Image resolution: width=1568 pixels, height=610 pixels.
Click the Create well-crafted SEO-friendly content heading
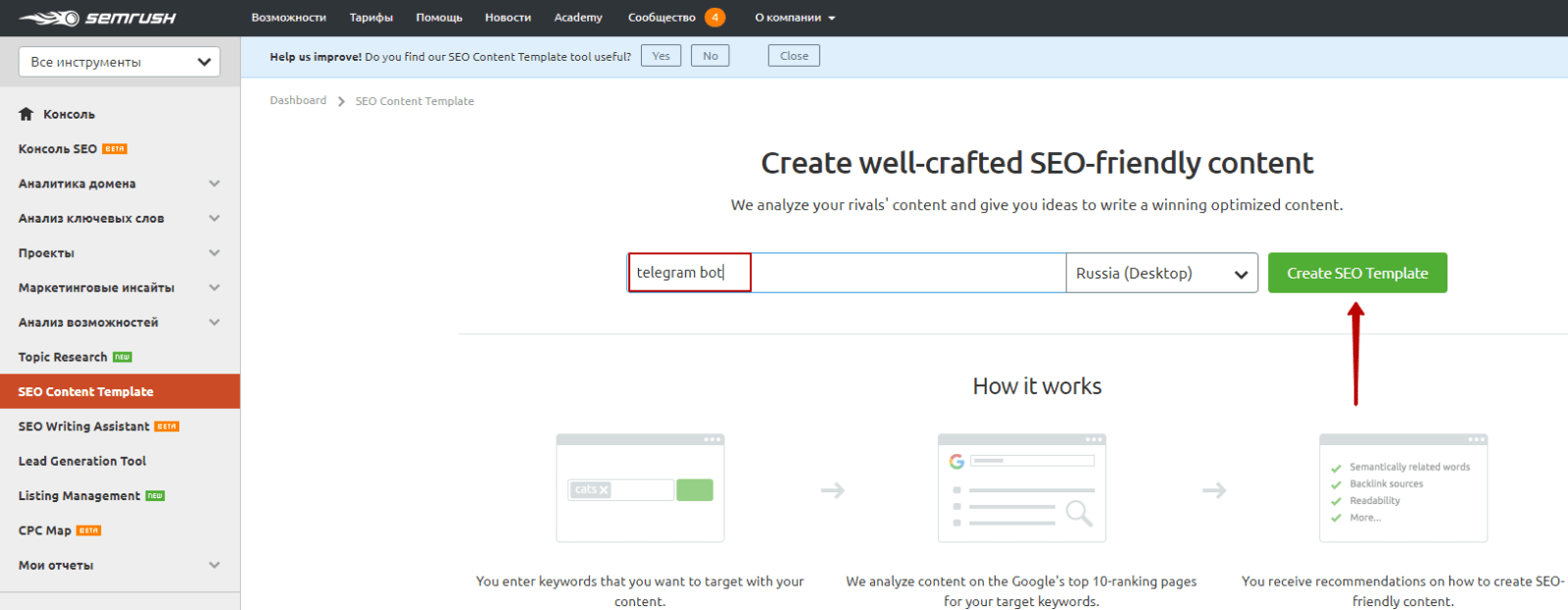click(x=1037, y=163)
